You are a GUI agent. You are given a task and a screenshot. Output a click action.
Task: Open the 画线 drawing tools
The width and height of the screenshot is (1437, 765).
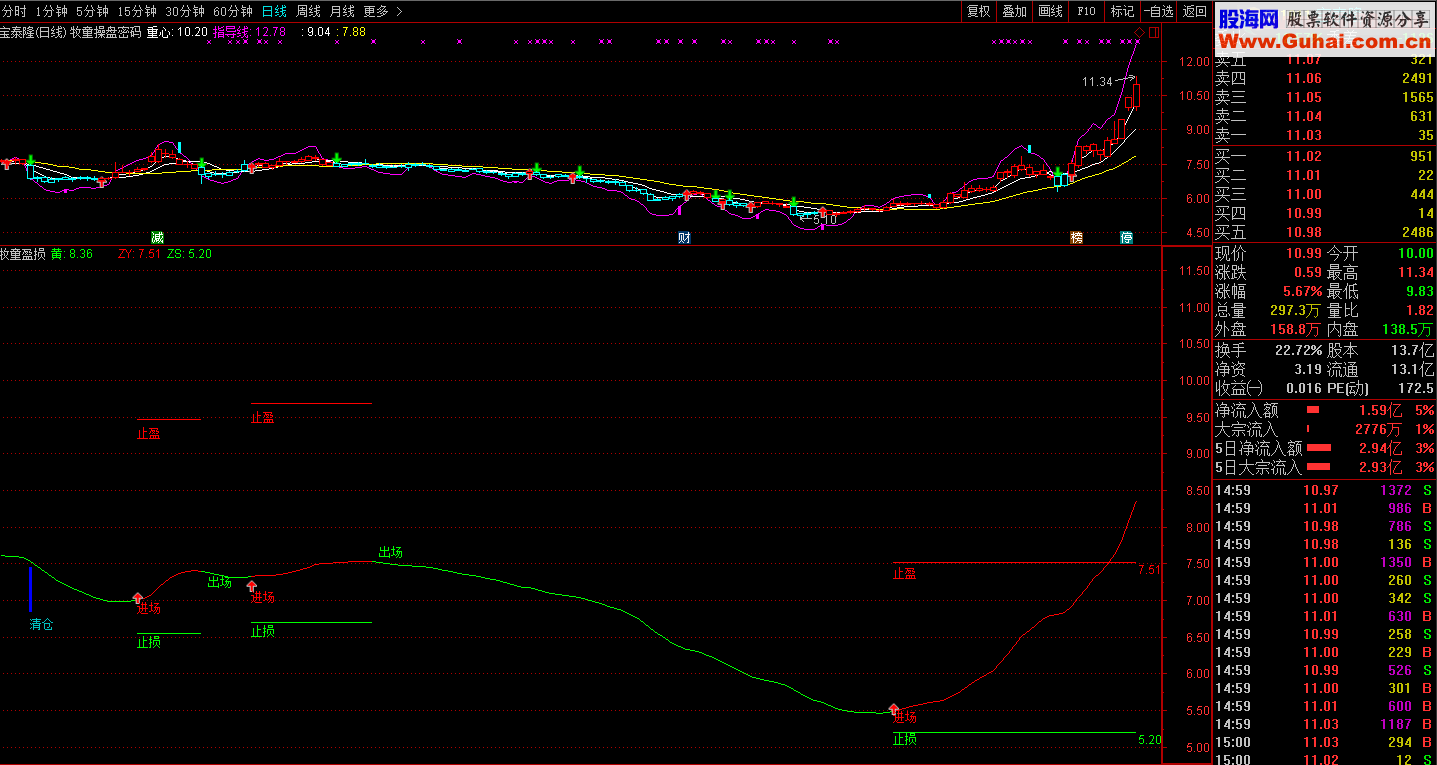click(1050, 11)
